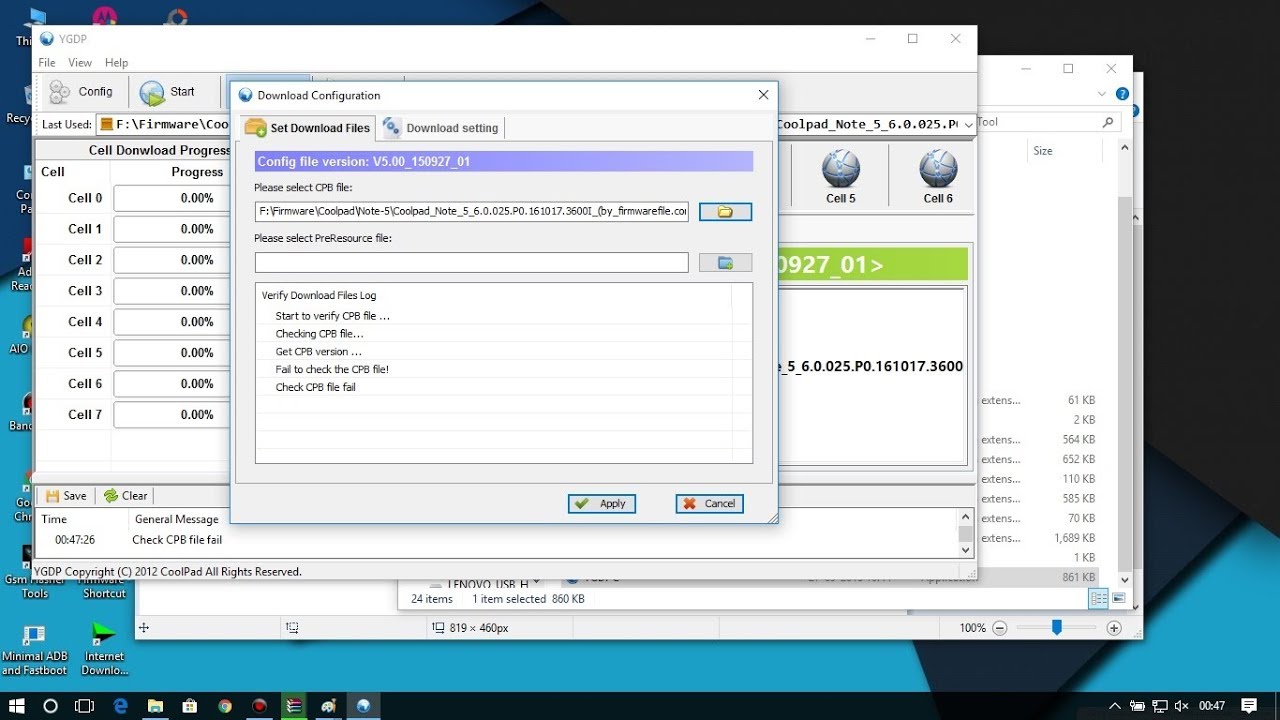Click the Start button in YGDP toolbar
Image resolution: width=1280 pixels, height=720 pixels.
[x=167, y=92]
